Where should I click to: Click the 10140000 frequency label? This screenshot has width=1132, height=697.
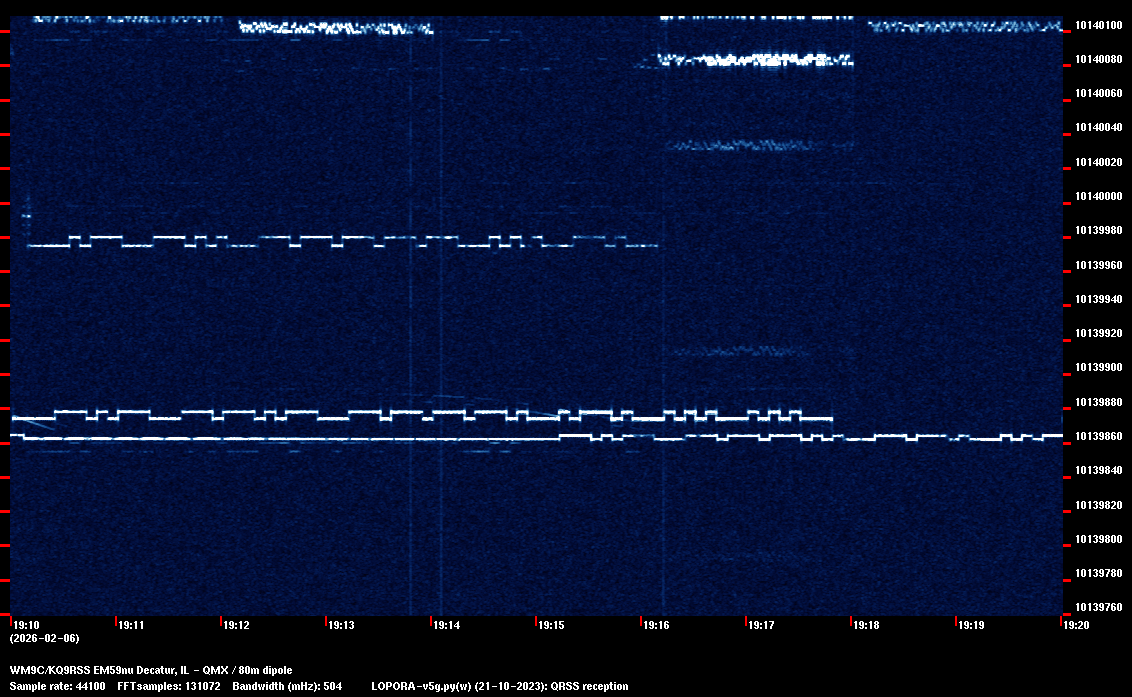pos(1098,196)
